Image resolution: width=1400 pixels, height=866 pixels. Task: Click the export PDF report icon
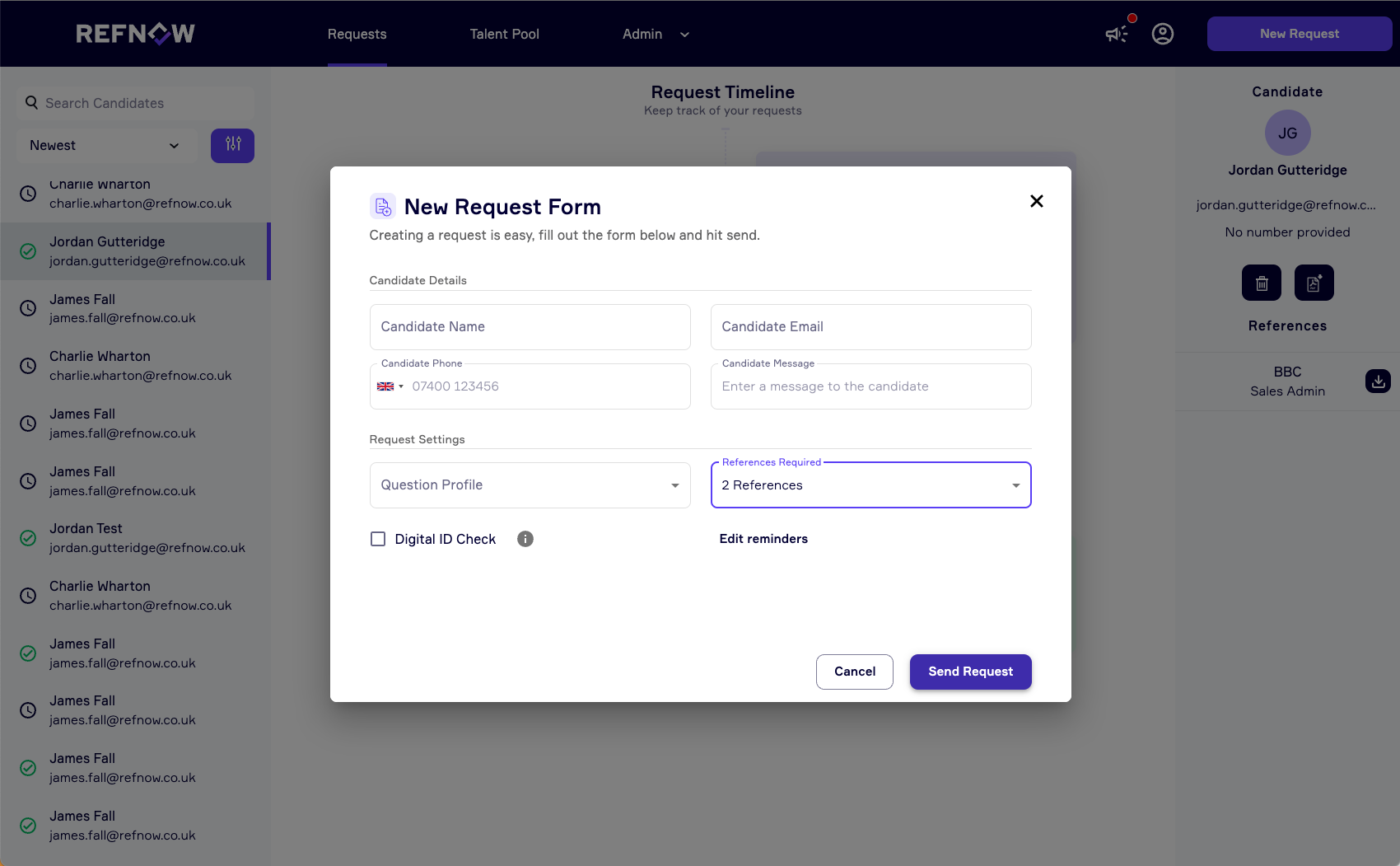pos(1314,283)
